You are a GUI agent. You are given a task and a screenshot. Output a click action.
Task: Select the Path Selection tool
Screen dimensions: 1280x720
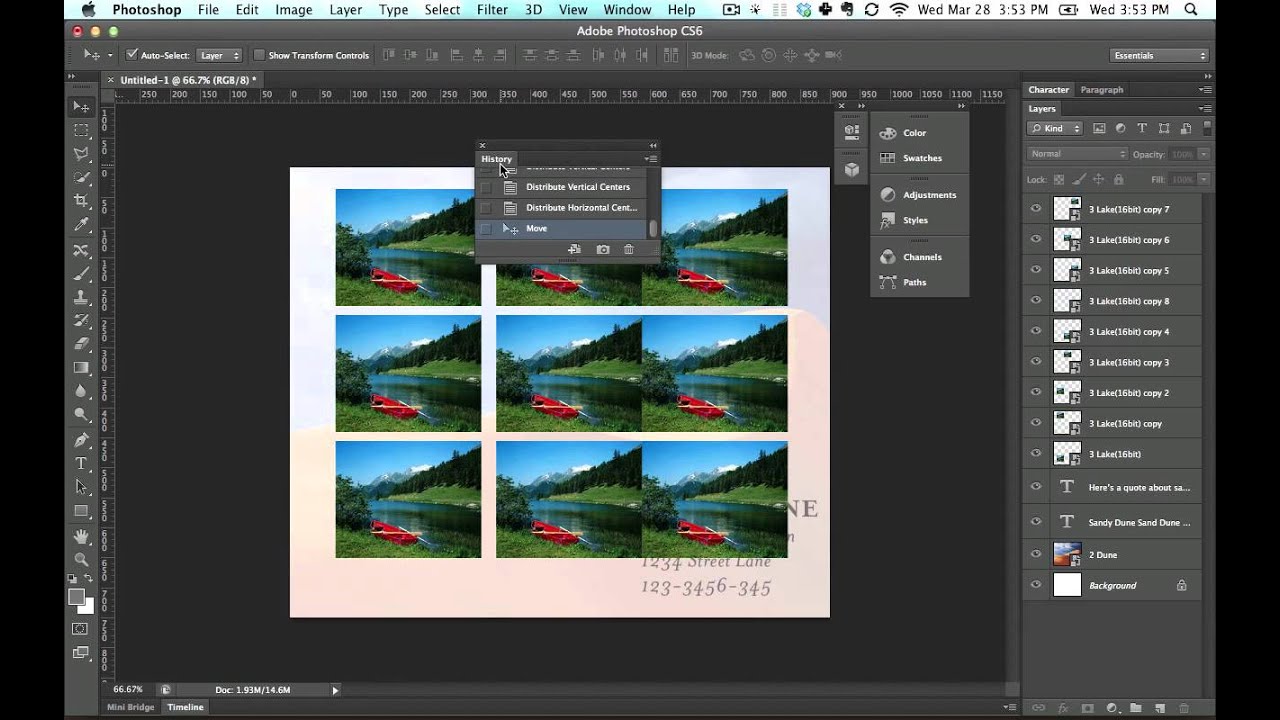[81, 487]
